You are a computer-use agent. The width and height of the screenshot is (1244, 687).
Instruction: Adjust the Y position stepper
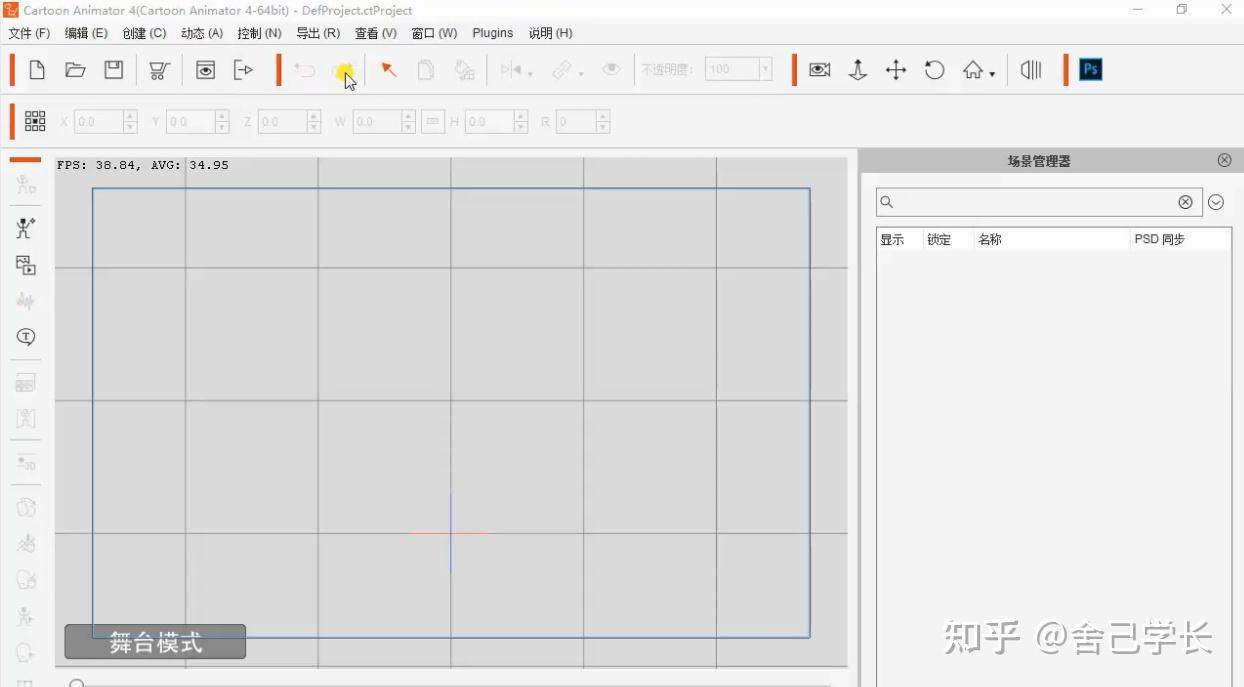(x=222, y=122)
